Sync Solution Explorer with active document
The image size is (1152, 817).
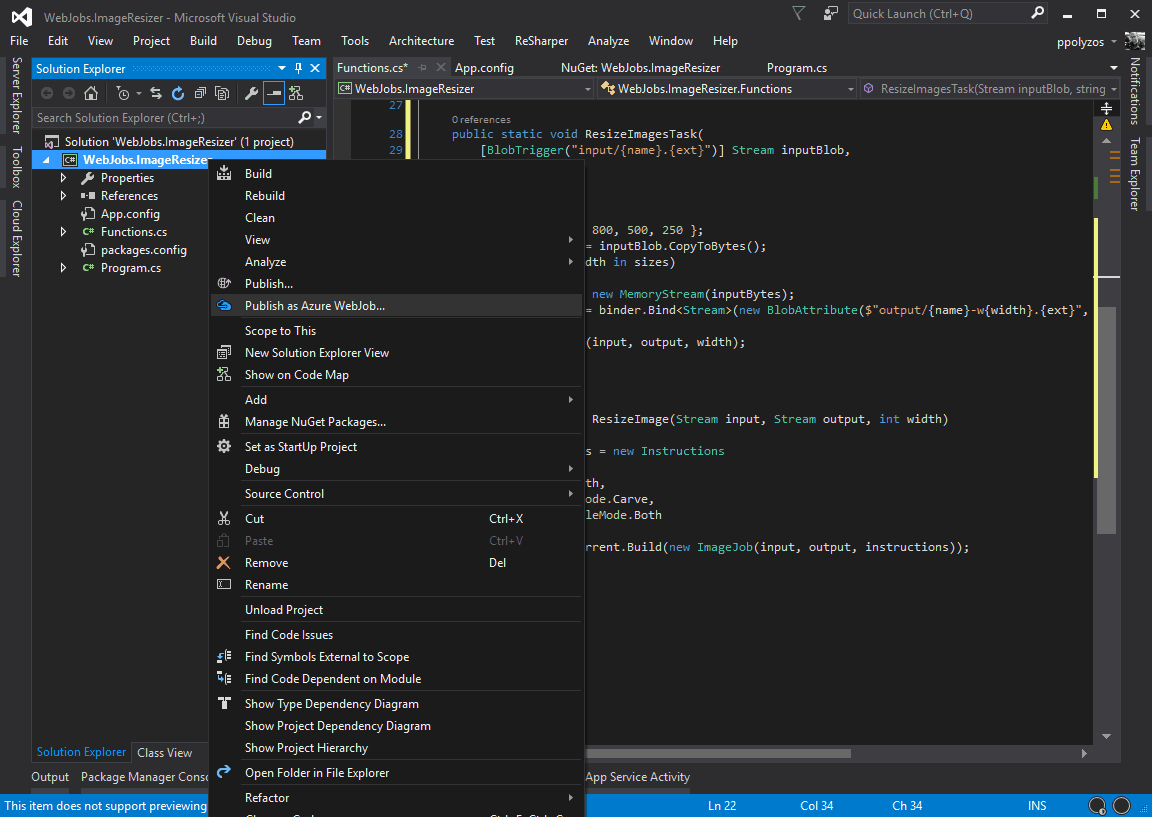click(x=155, y=92)
